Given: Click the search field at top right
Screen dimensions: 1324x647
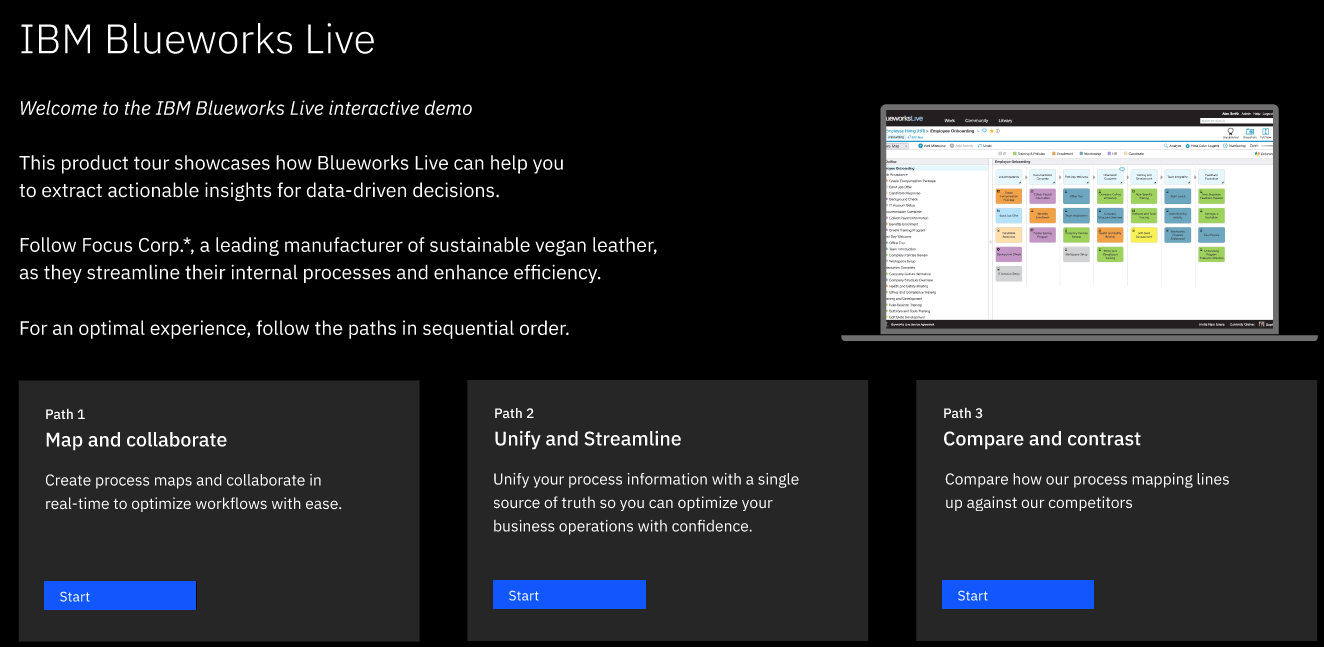Looking at the screenshot, I should [1236, 121].
